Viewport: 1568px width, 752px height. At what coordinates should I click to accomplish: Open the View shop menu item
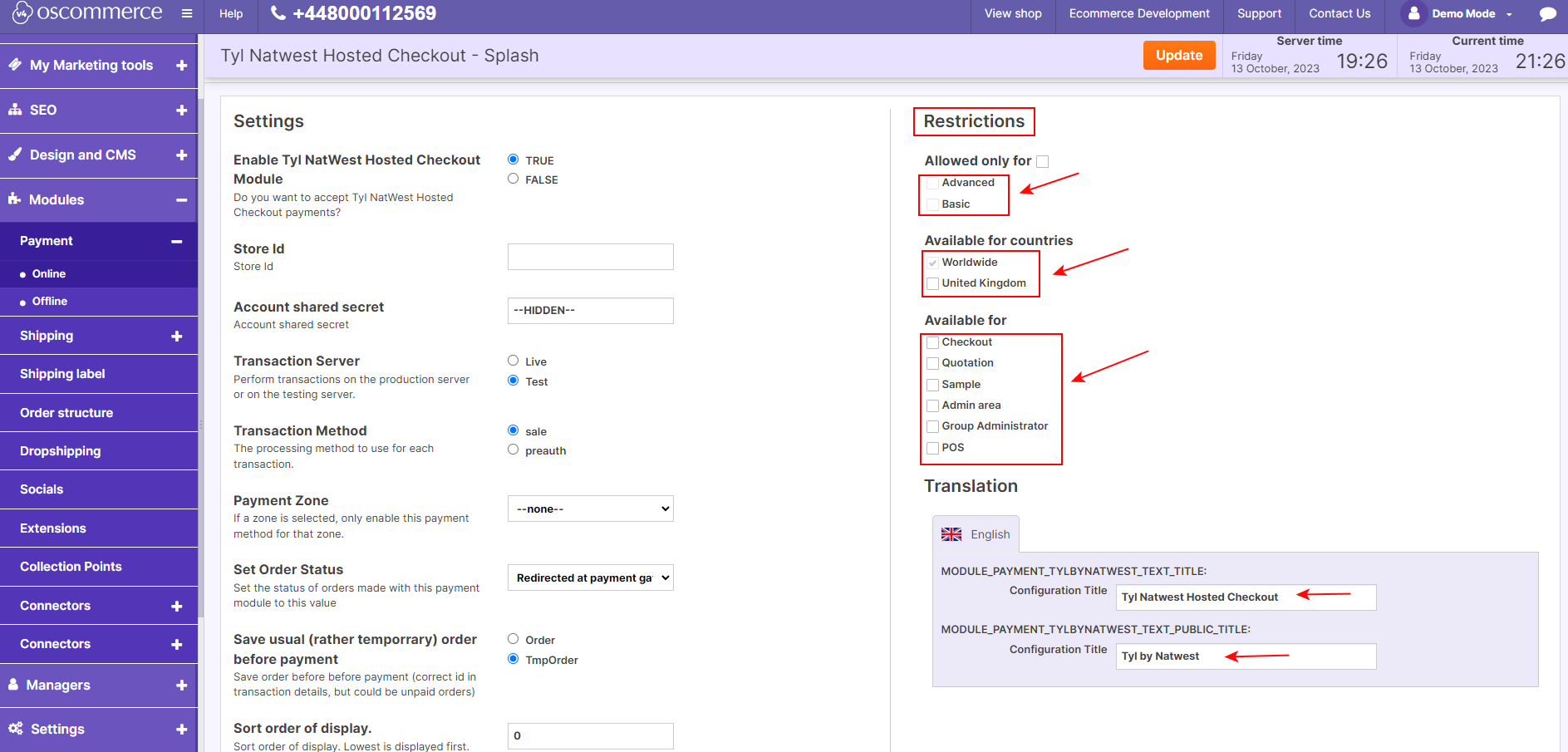1012,13
